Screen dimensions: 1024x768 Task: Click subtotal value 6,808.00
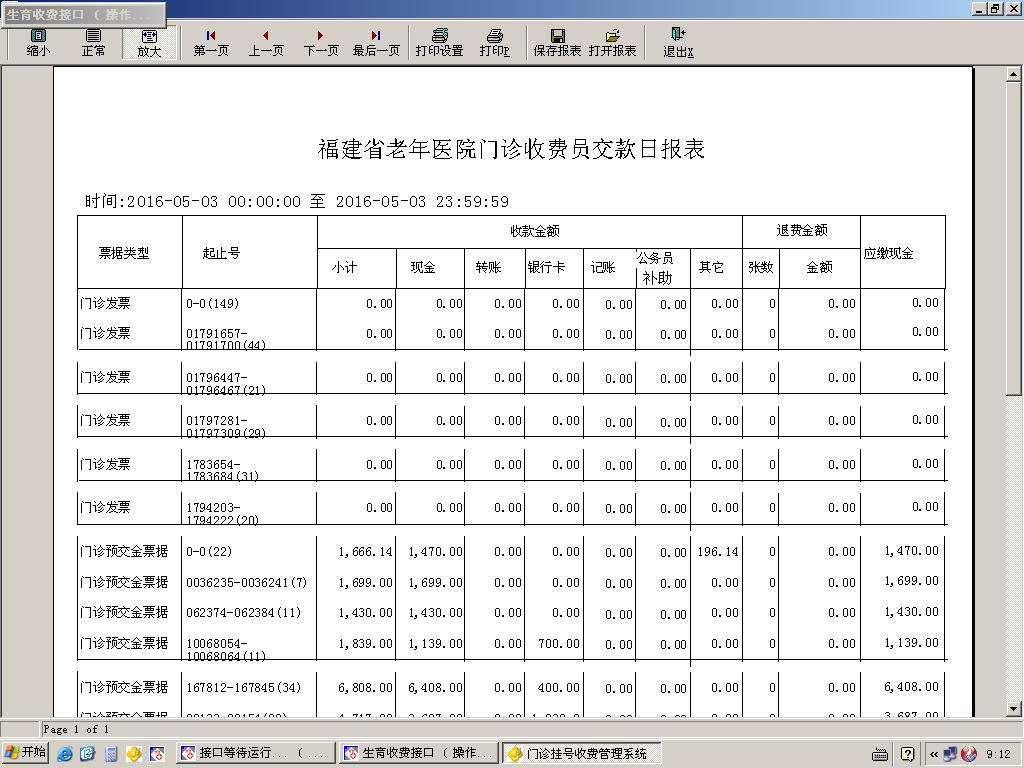pyautogui.click(x=365, y=688)
